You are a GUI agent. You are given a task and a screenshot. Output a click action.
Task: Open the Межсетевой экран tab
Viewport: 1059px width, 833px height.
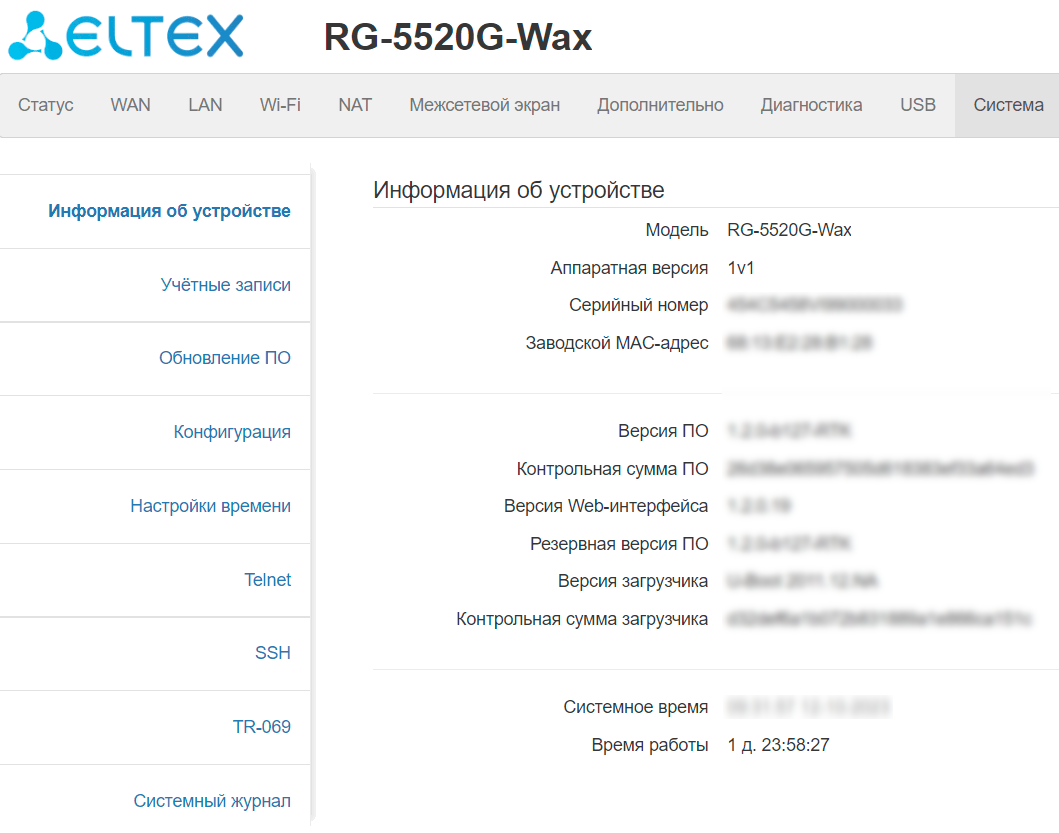point(484,105)
